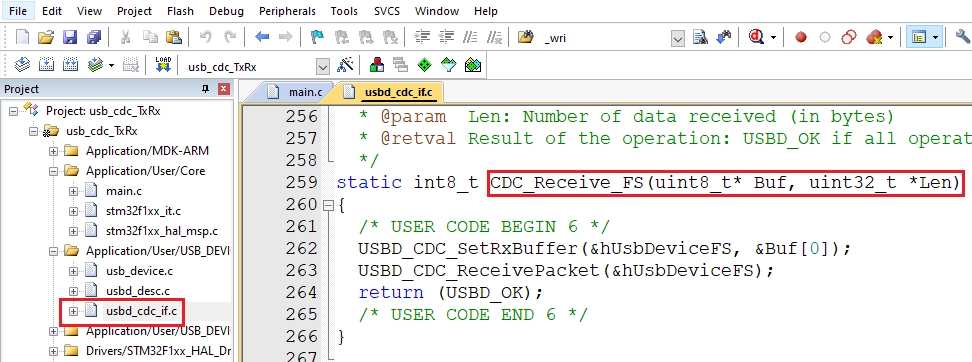Click the Redo arrow icon
Screen dimensions: 972x362
(229, 37)
